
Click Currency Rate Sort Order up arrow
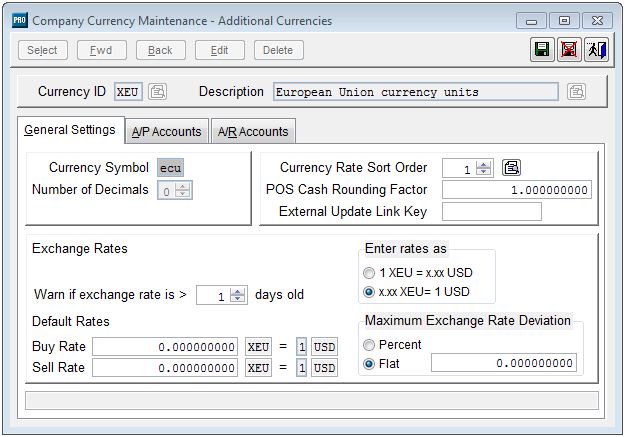coord(483,164)
